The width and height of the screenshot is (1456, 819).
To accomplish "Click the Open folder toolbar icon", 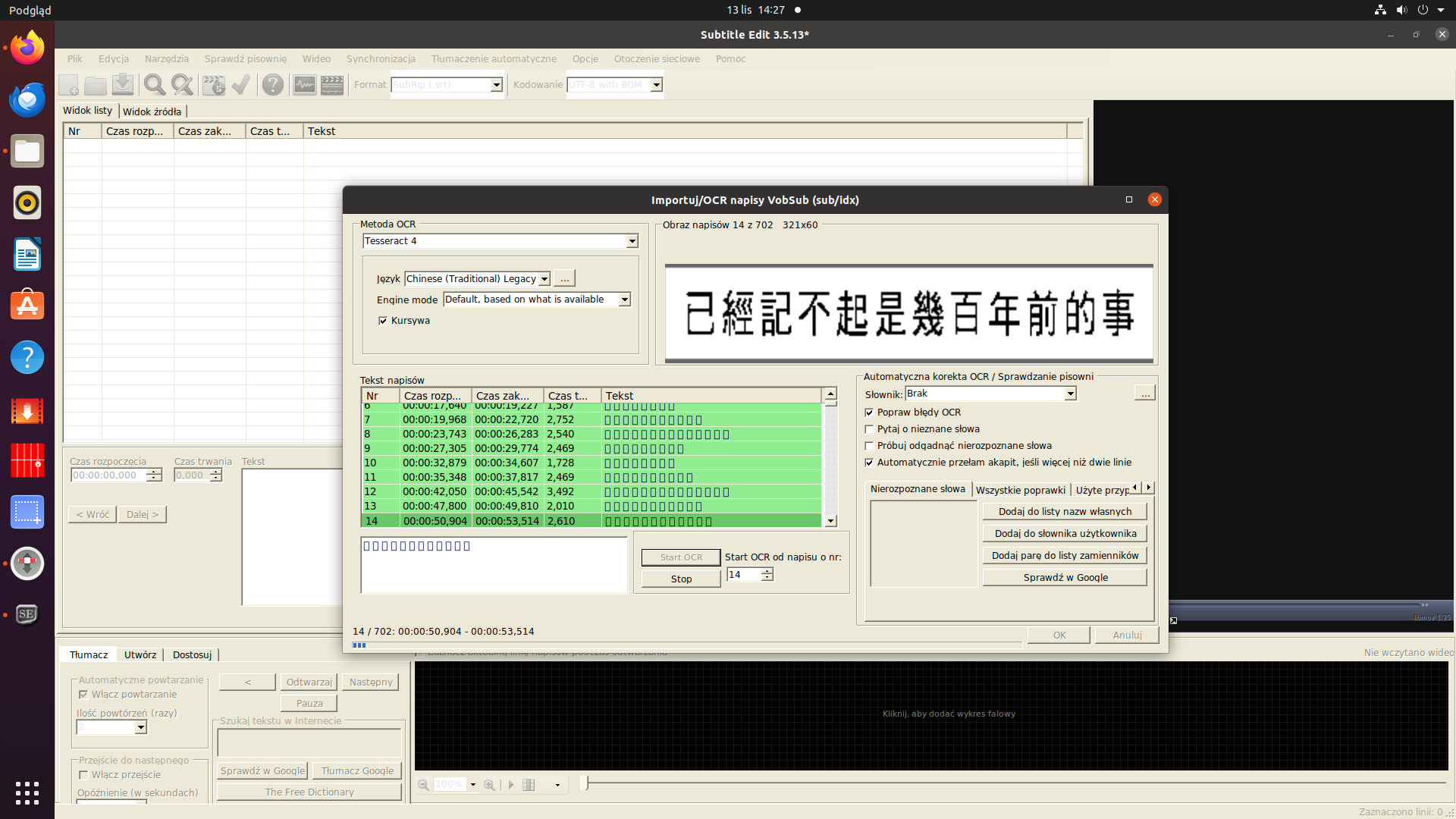I will point(96,85).
